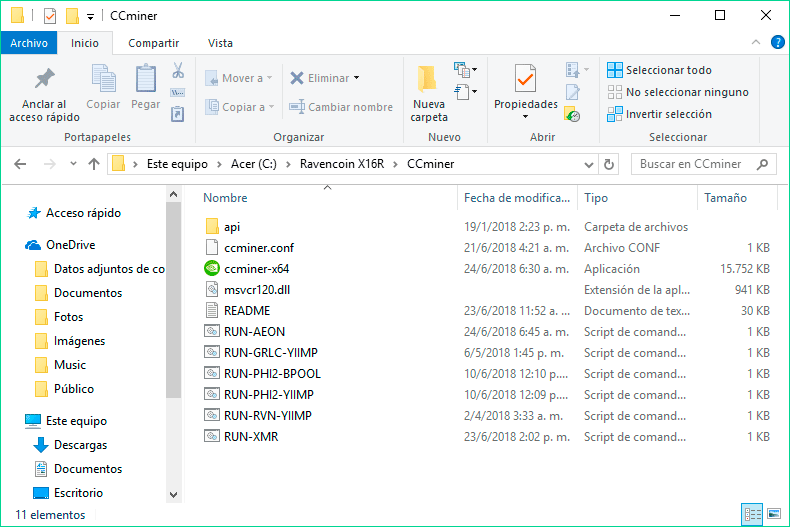Collapse the ribbon with the chevron
Viewport: 790px width, 527px height.
(x=756, y=42)
